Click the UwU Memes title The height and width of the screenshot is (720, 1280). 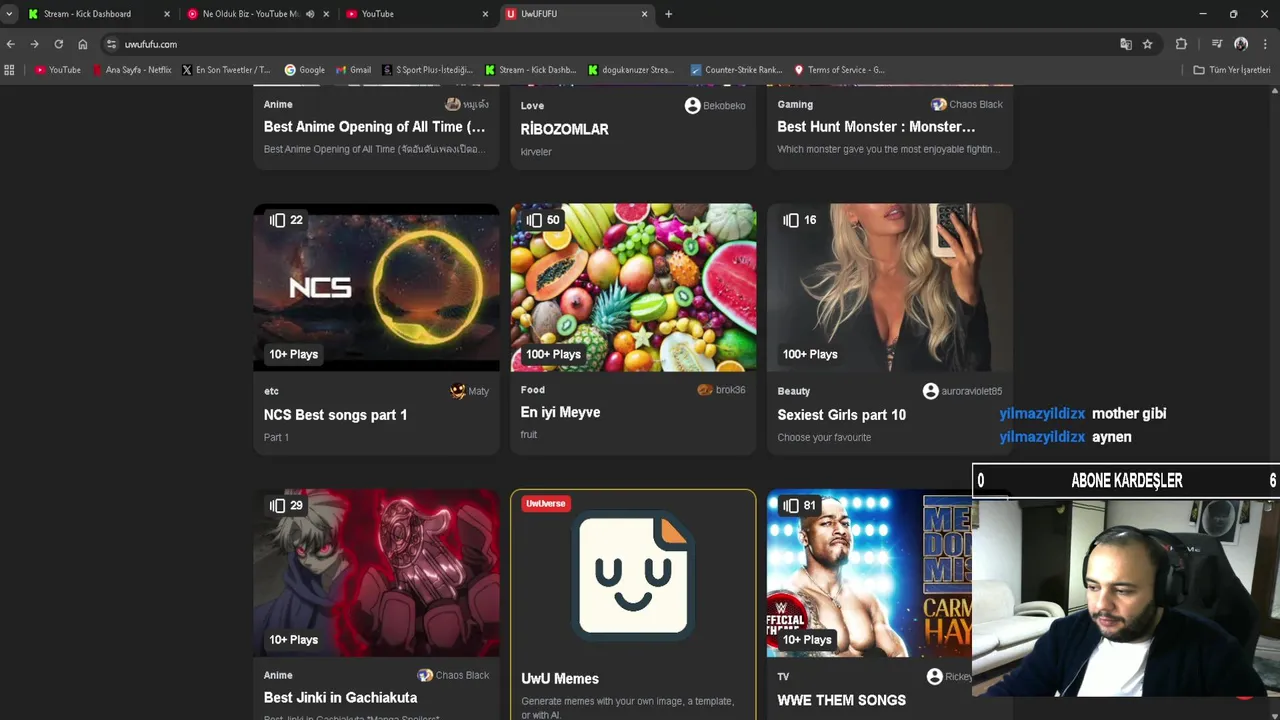pyautogui.click(x=560, y=679)
